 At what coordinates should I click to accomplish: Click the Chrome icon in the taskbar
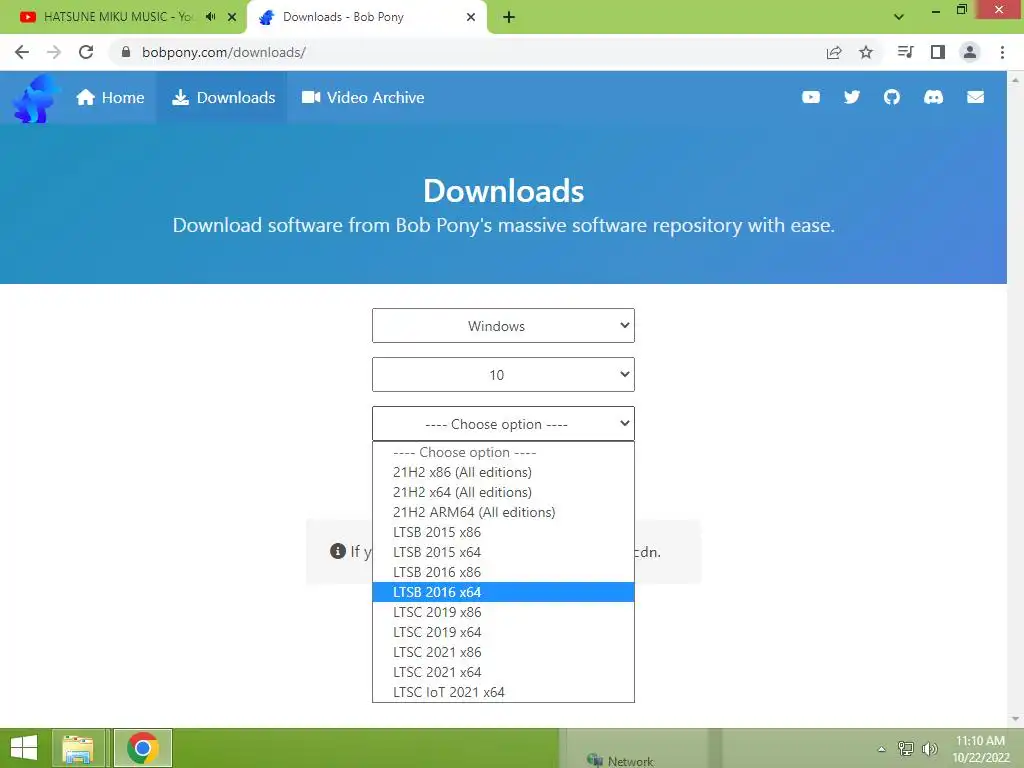point(142,748)
